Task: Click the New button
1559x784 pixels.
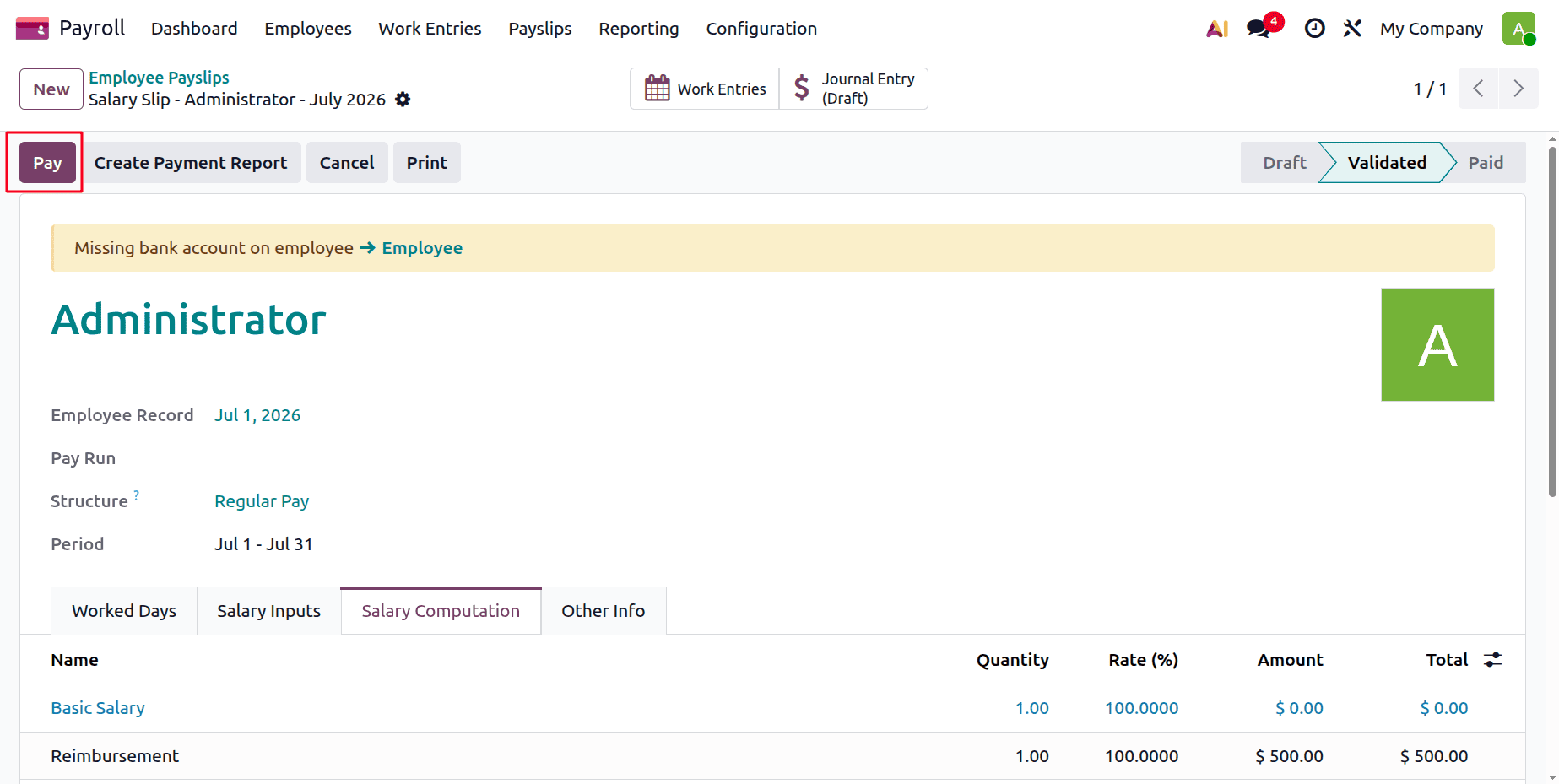Action: click(51, 89)
